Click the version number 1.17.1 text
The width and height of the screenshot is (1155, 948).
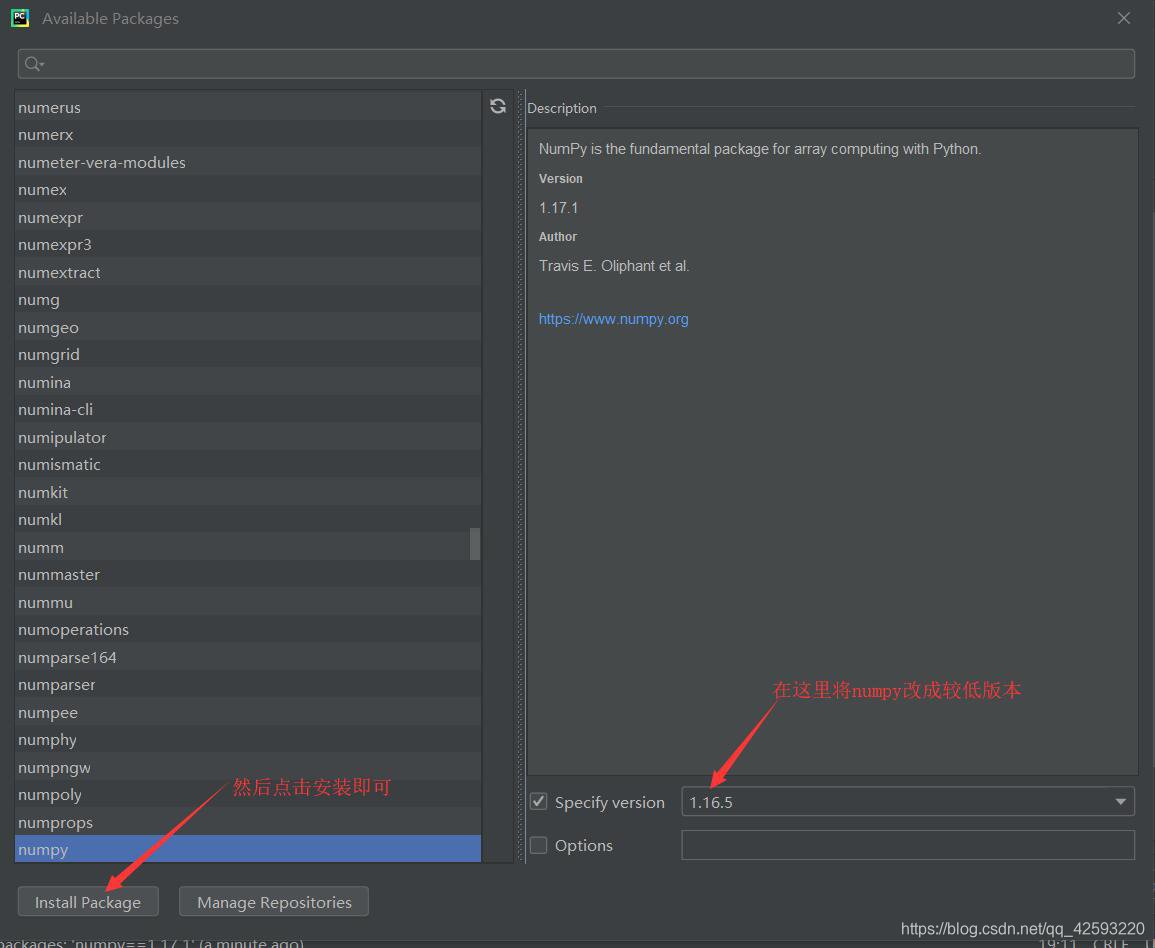click(x=558, y=208)
